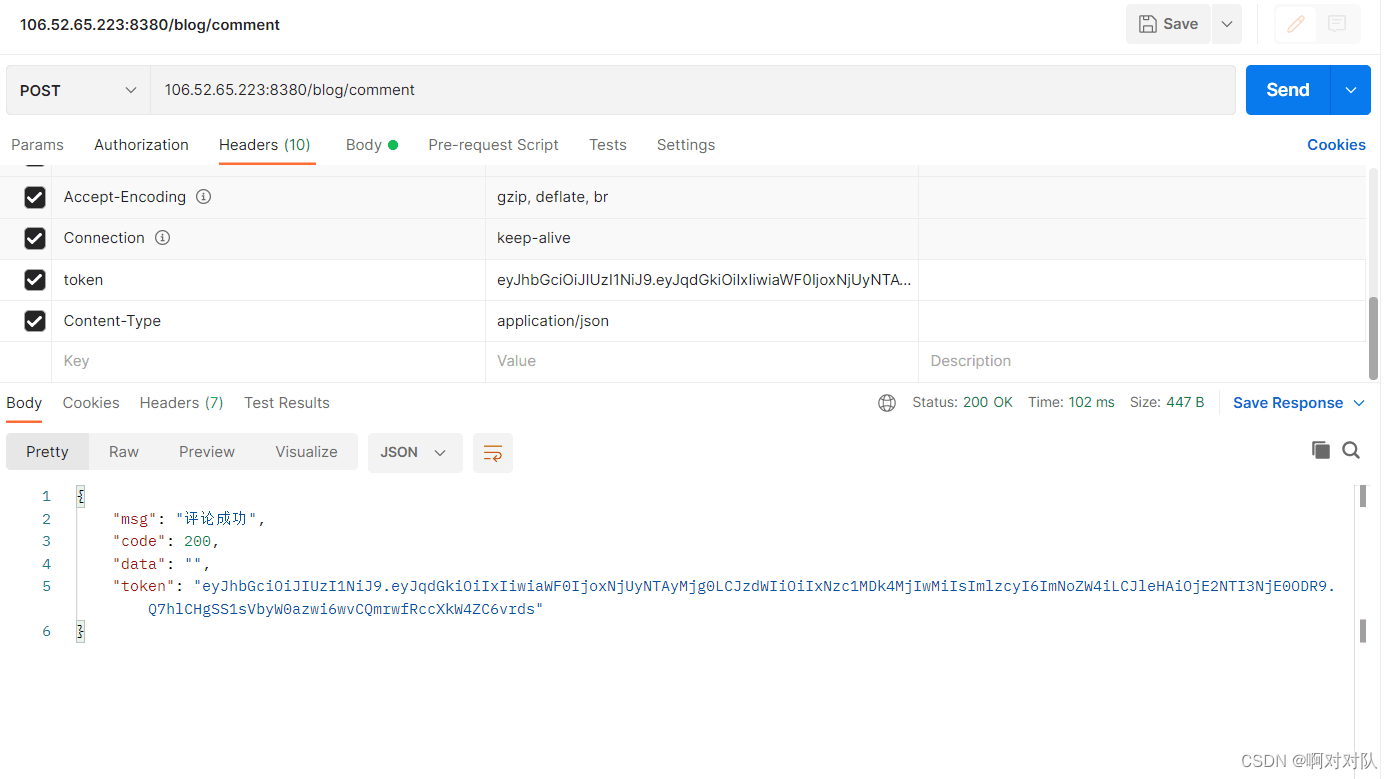Select the Headers (10) request tab
Viewport: 1393px width, 779px height.
click(265, 145)
